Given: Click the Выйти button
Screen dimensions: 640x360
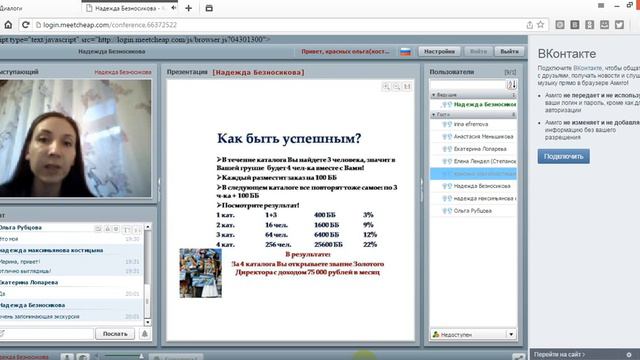Looking at the screenshot, I should pyautogui.click(x=509, y=51).
